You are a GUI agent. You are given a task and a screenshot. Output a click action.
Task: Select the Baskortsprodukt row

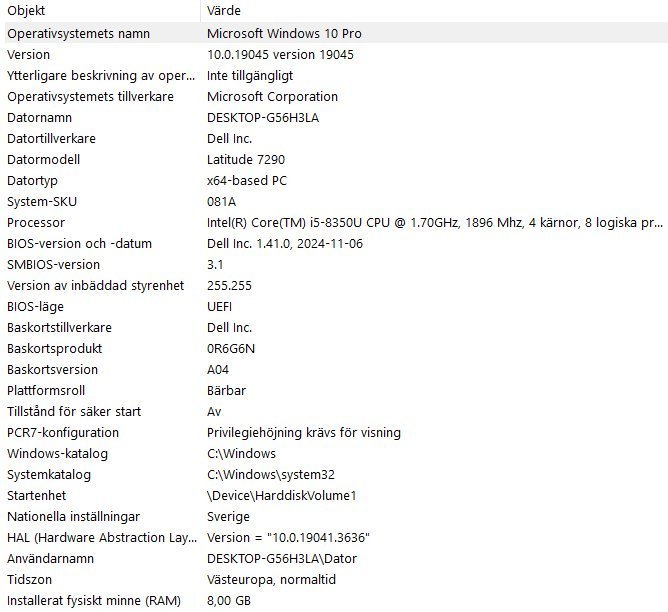[x=55, y=348]
